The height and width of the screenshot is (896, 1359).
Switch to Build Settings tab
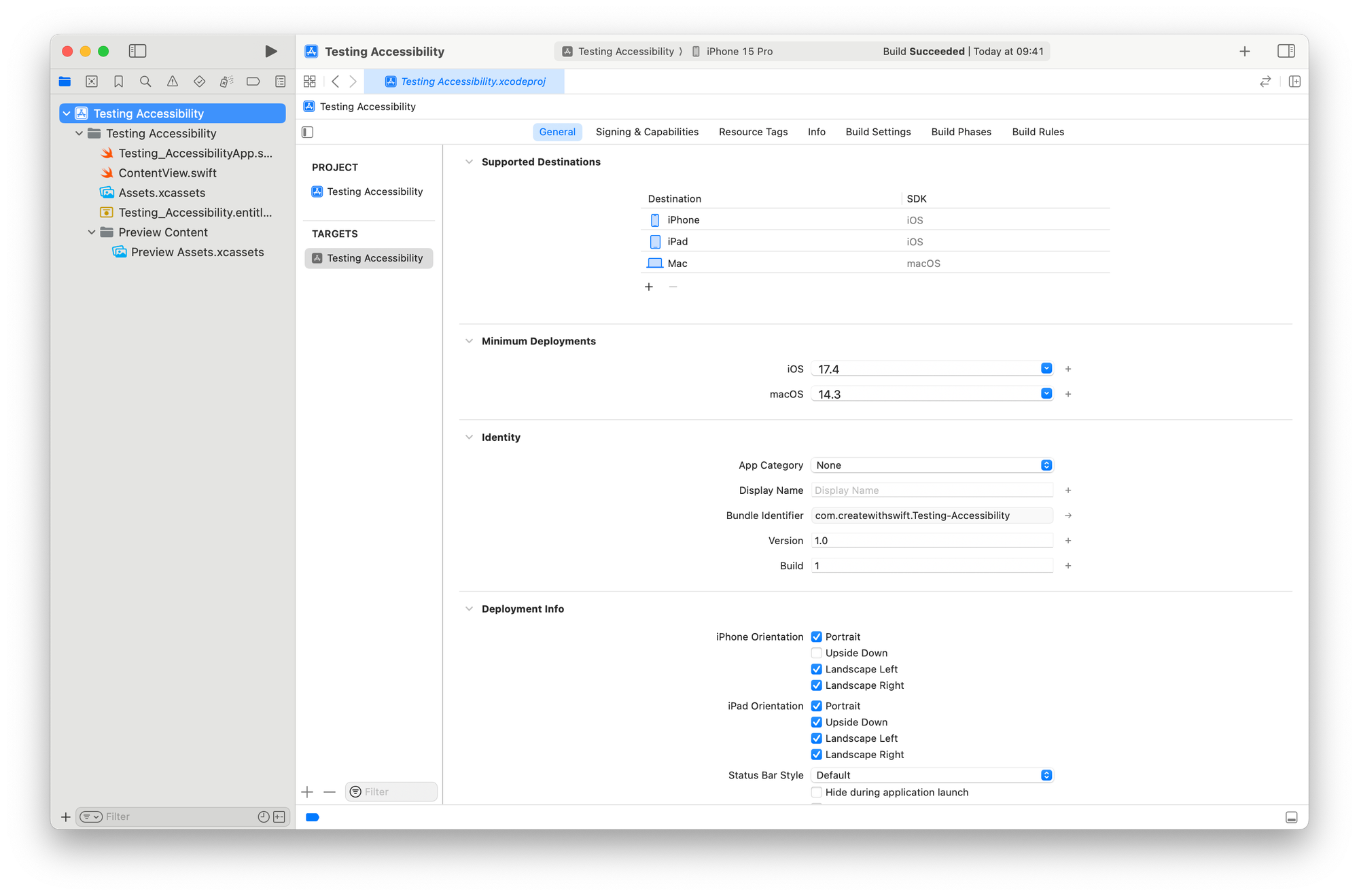pos(878,131)
